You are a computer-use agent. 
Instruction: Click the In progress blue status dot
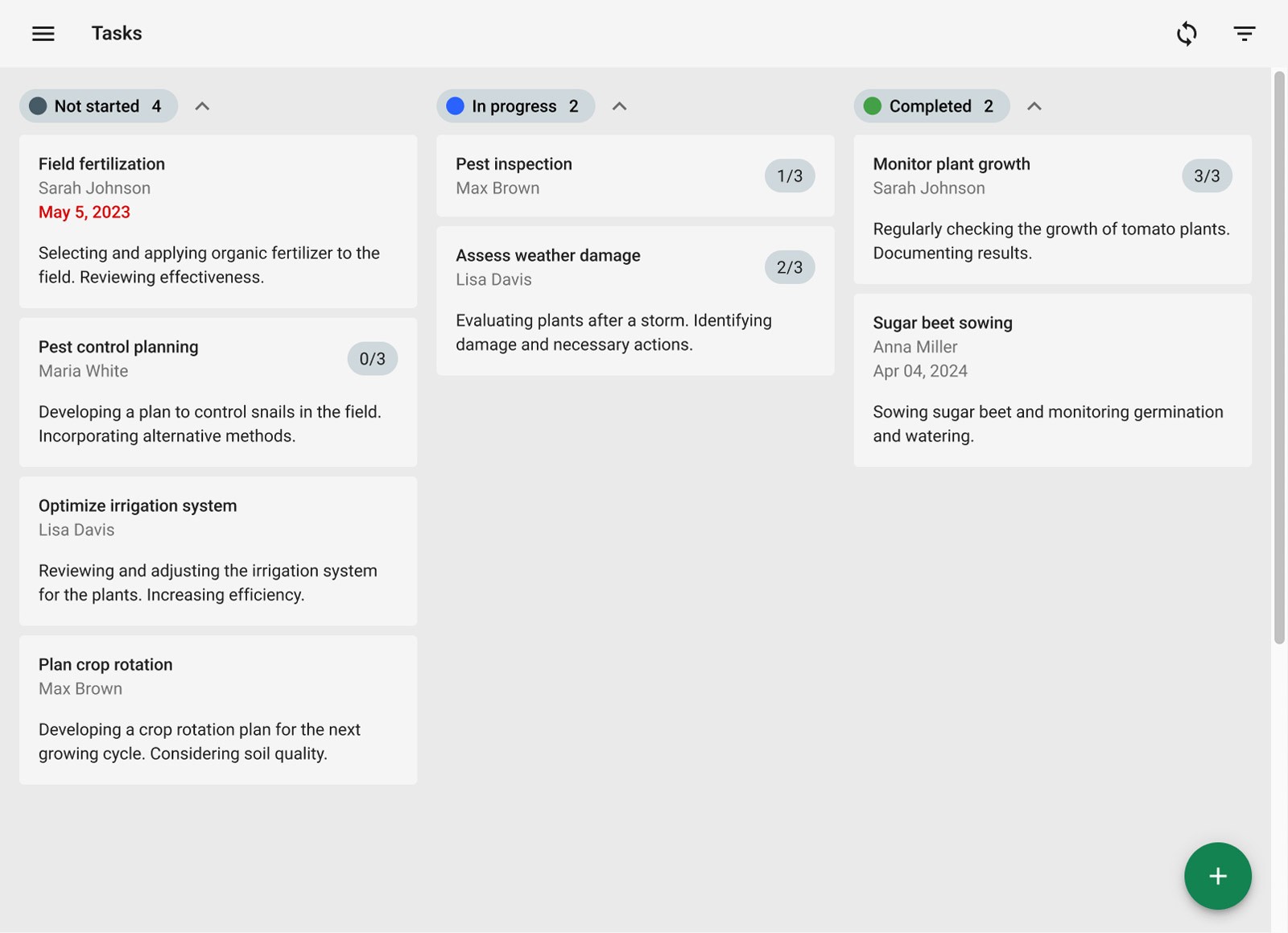455,105
